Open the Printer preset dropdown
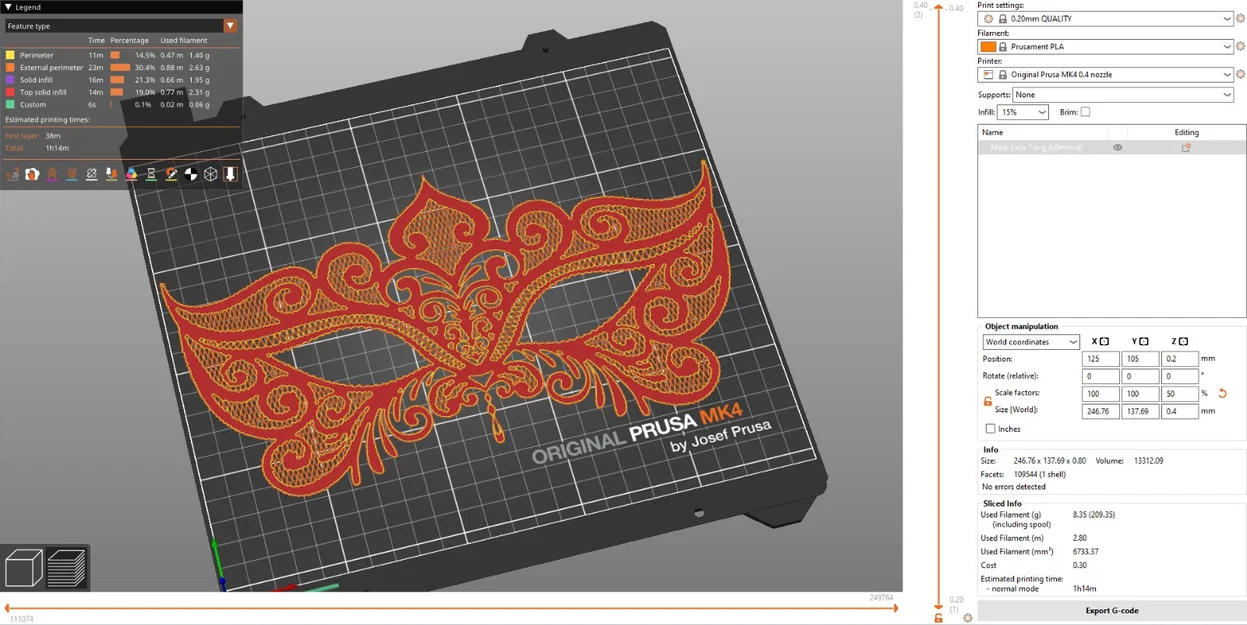This screenshot has height=625, width=1247. tap(1106, 75)
